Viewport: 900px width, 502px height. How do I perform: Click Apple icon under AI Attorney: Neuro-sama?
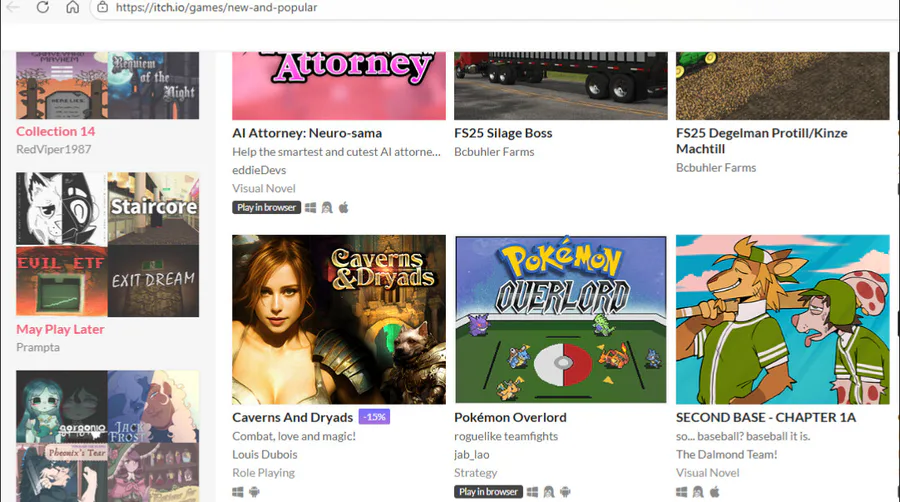[x=343, y=208]
